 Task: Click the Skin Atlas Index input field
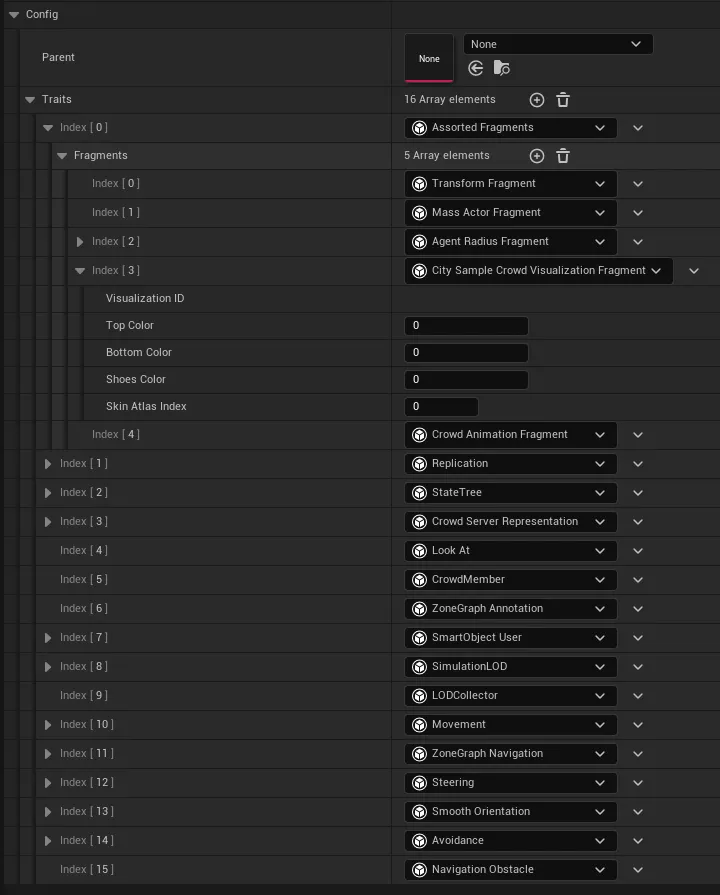[x=440, y=406]
